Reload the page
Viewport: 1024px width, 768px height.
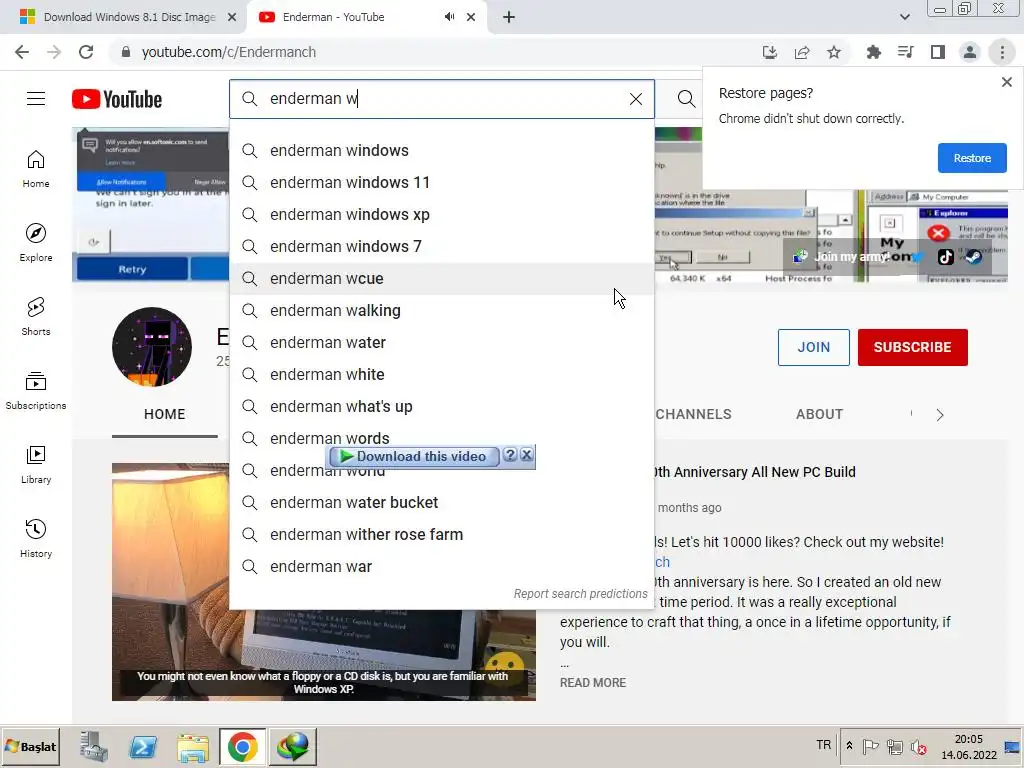[x=86, y=52]
